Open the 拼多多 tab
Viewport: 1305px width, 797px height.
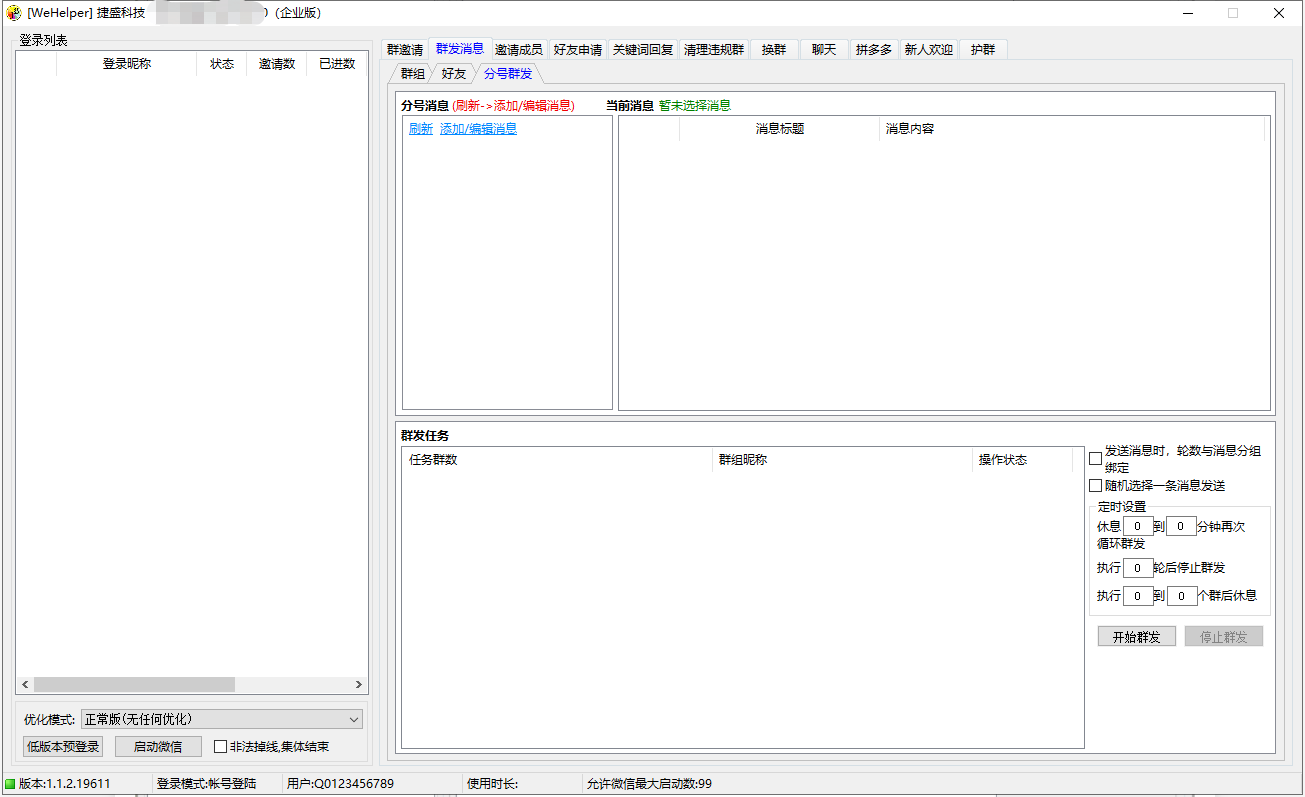[x=873, y=50]
